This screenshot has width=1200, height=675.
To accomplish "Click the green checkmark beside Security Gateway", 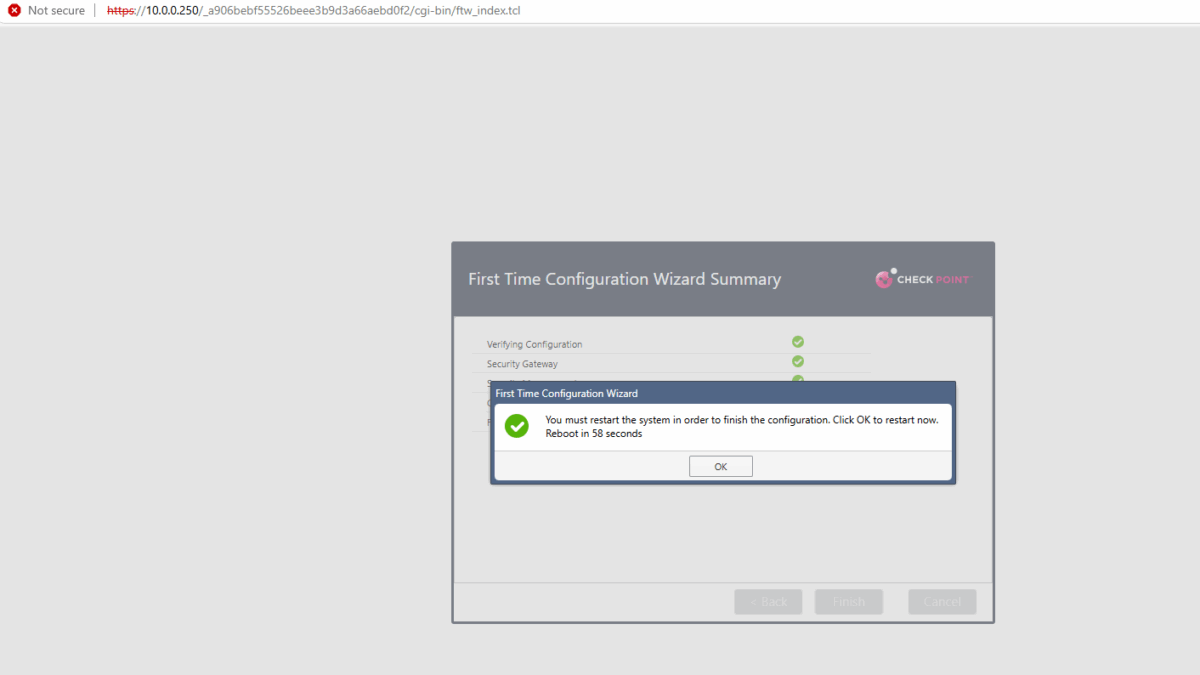I will (x=797, y=361).
